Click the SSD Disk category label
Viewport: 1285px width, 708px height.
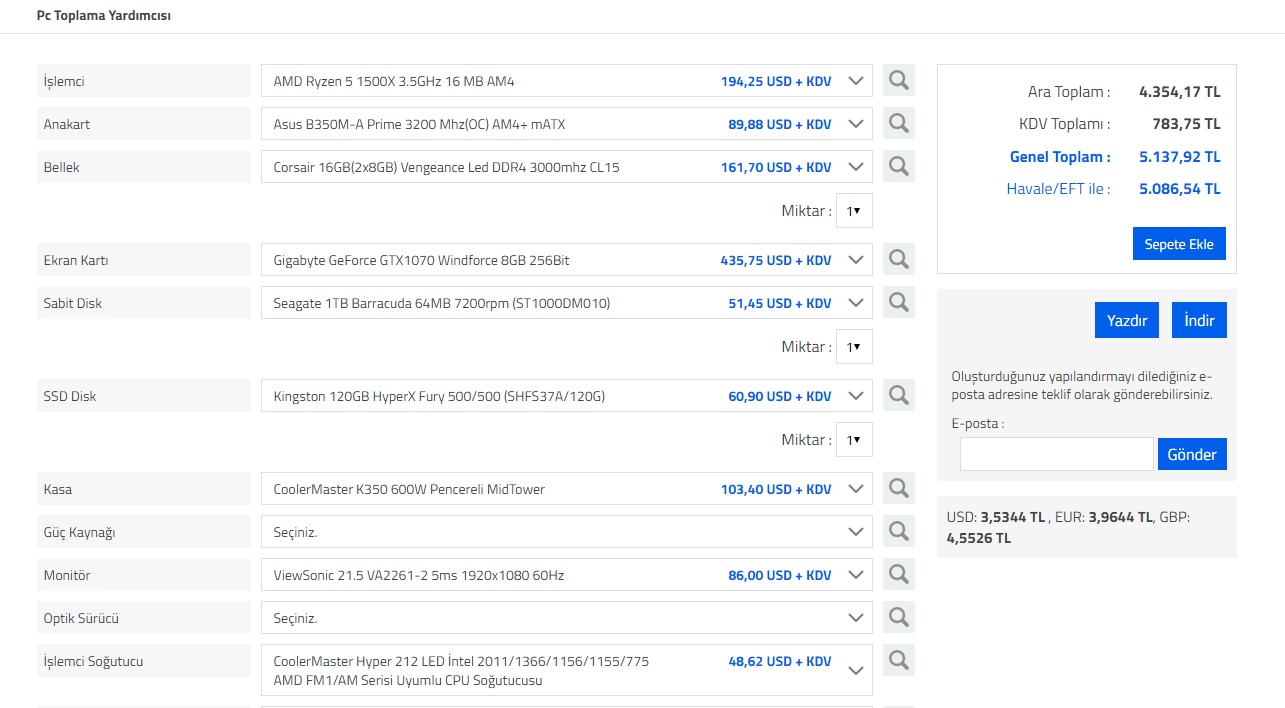(x=143, y=396)
